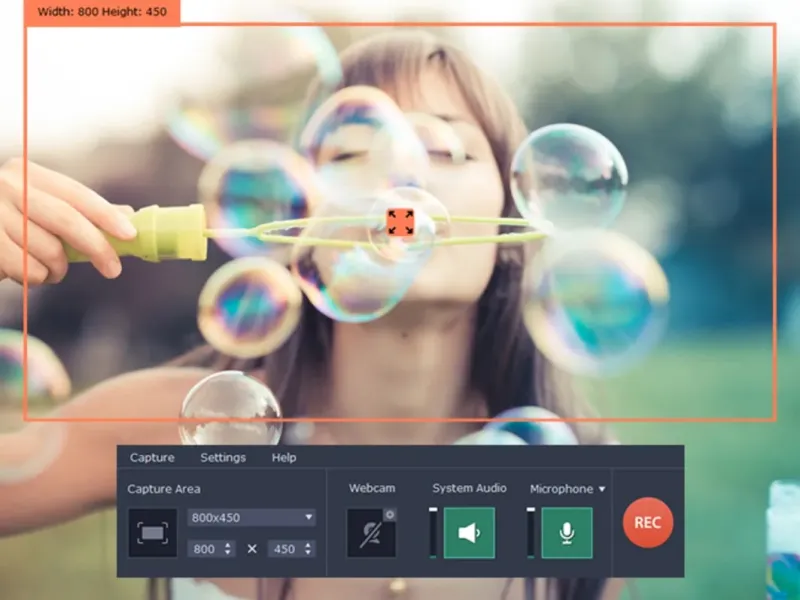Adjust the Microphone volume slider
Image resolution: width=800 pixels, height=600 pixels.
(x=531, y=533)
